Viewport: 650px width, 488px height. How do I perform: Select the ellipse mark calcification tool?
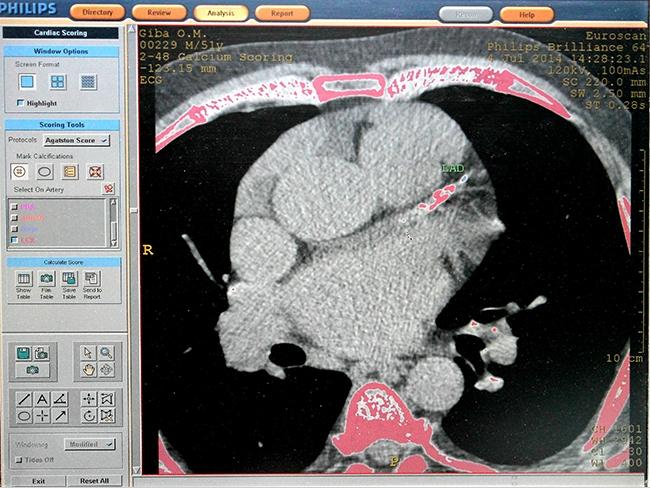pyautogui.click(x=44, y=172)
